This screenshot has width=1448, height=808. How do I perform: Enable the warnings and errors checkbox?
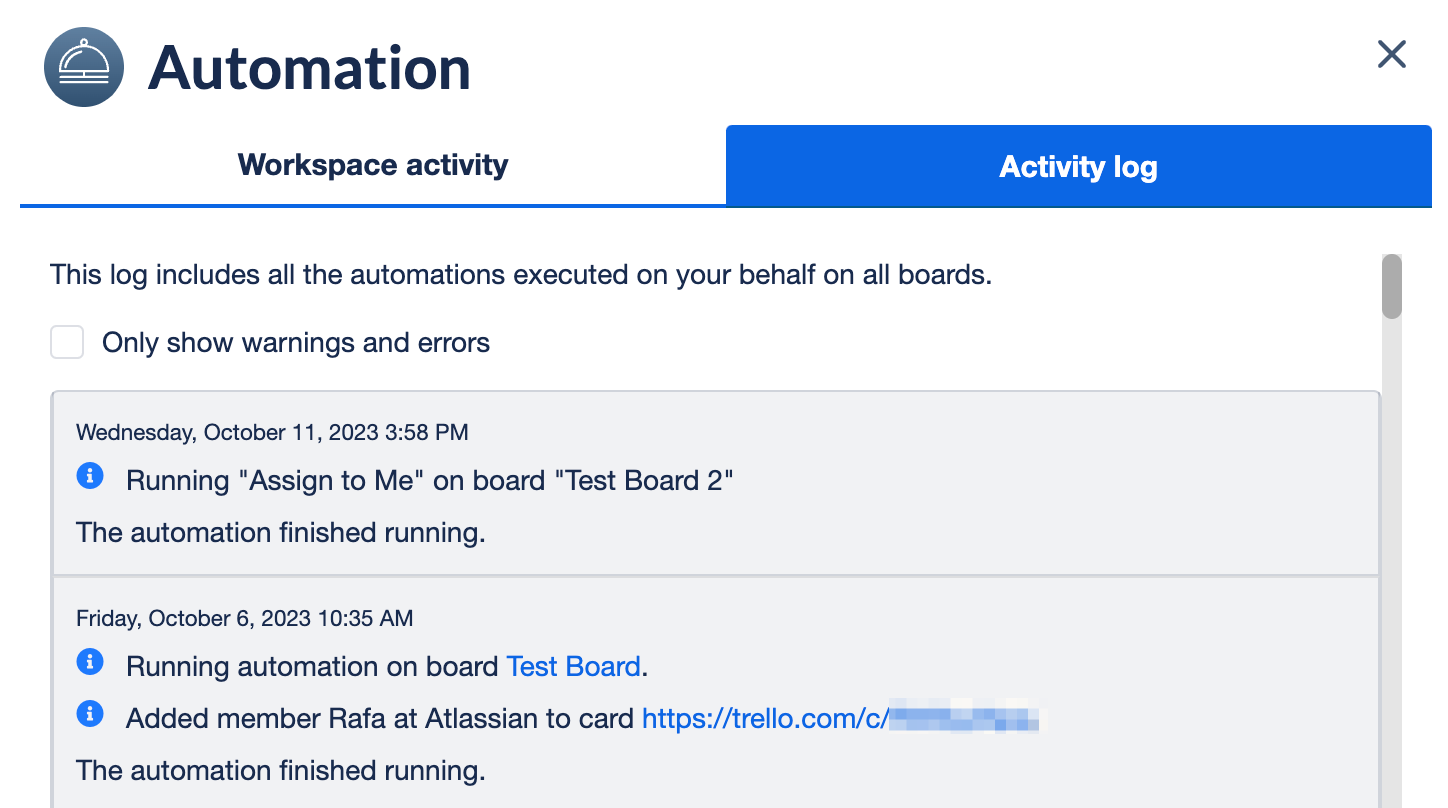[67, 343]
